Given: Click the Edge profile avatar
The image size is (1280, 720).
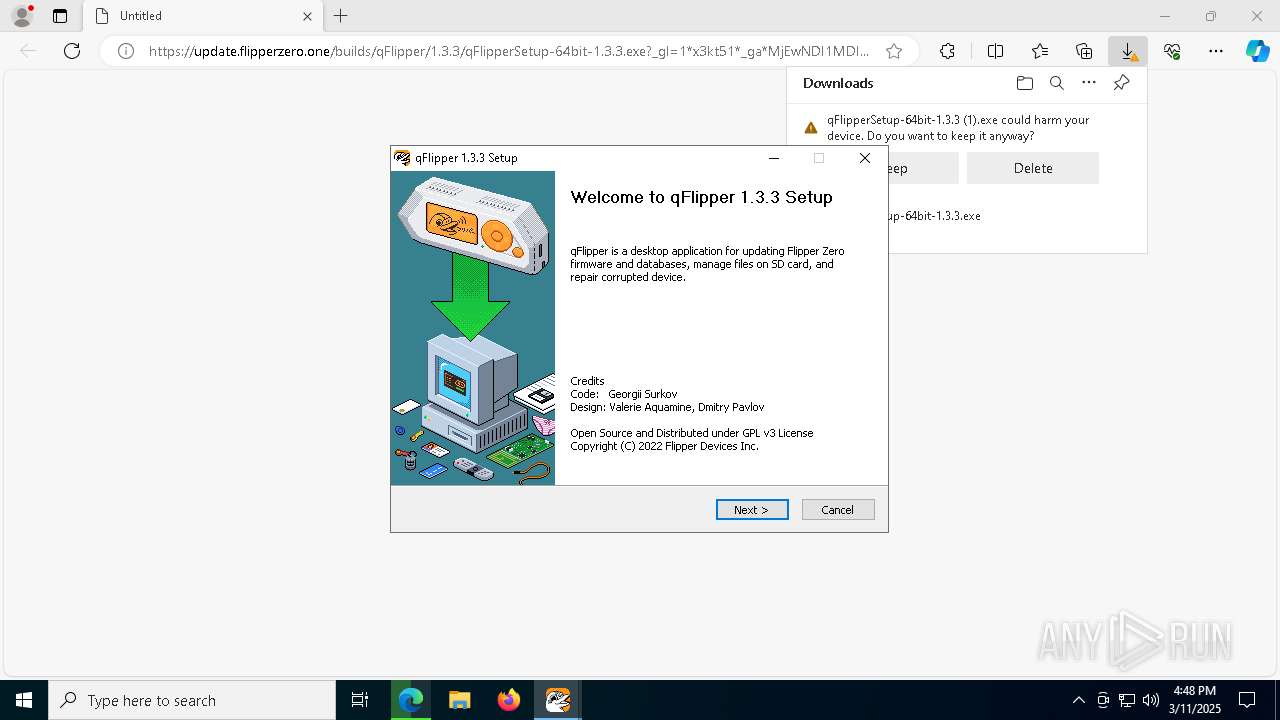Looking at the screenshot, I should point(21,16).
